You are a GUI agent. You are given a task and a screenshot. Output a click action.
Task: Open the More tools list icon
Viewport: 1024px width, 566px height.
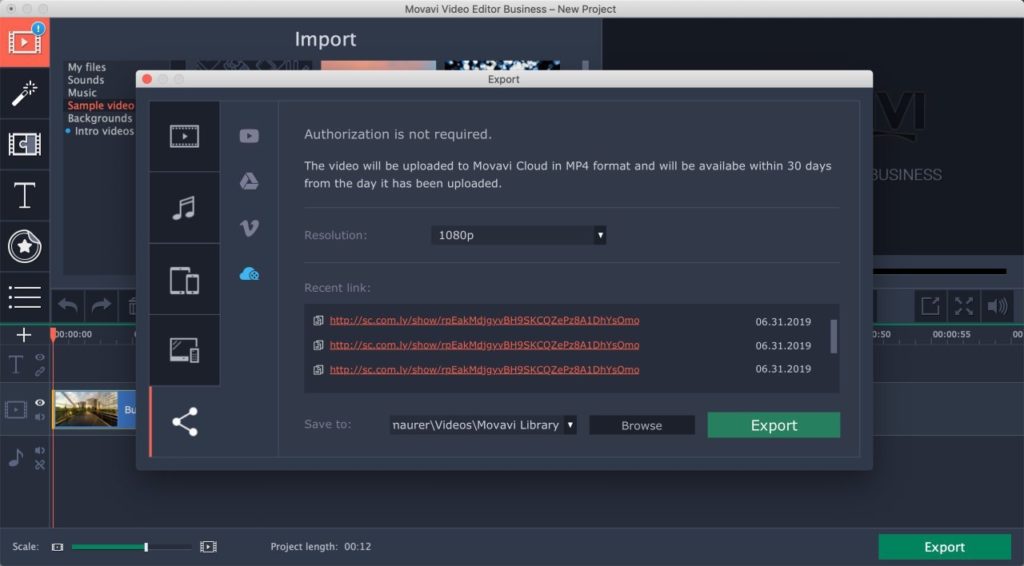24,297
